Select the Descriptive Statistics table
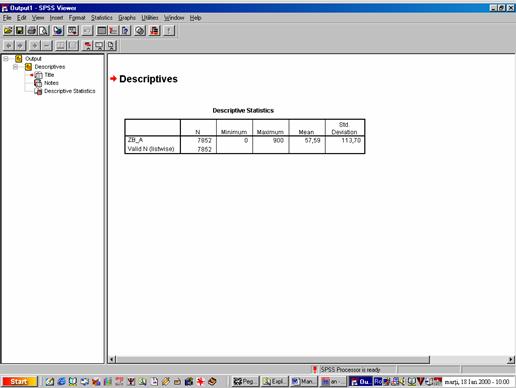 pyautogui.click(x=245, y=136)
